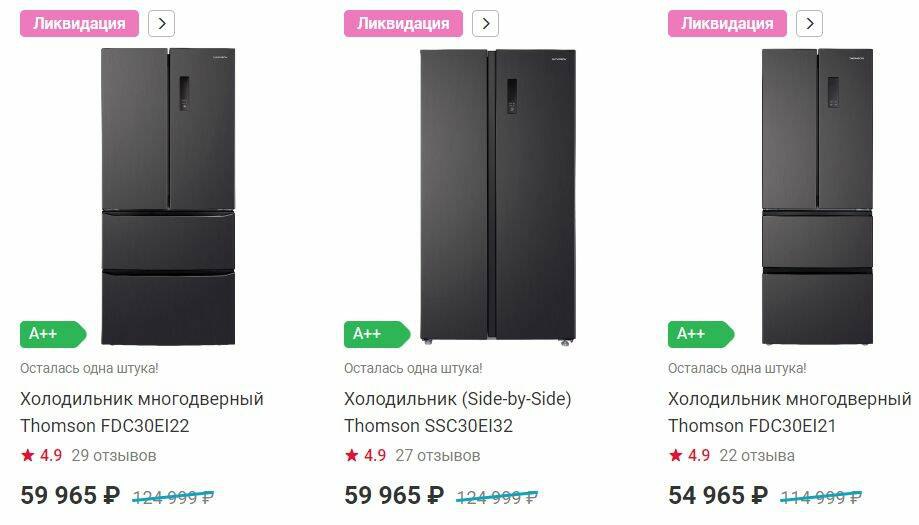Expand the arrow next to first Ликвидация badge
Screen dimensions: 919x525
[161, 24]
